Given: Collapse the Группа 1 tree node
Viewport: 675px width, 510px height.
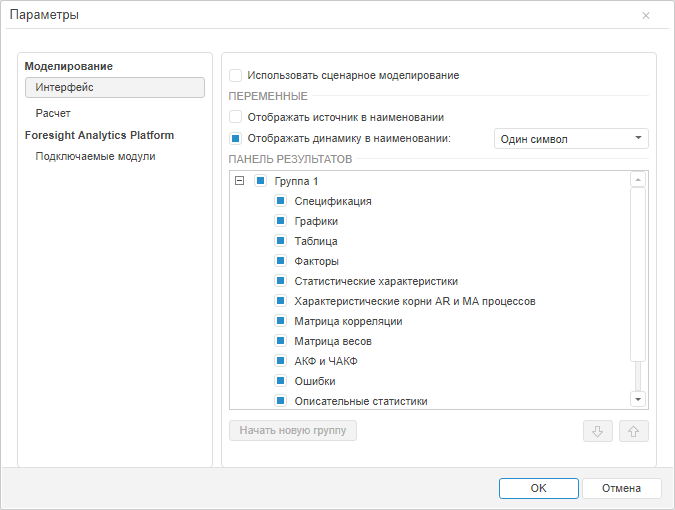Looking at the screenshot, I should [x=239, y=181].
